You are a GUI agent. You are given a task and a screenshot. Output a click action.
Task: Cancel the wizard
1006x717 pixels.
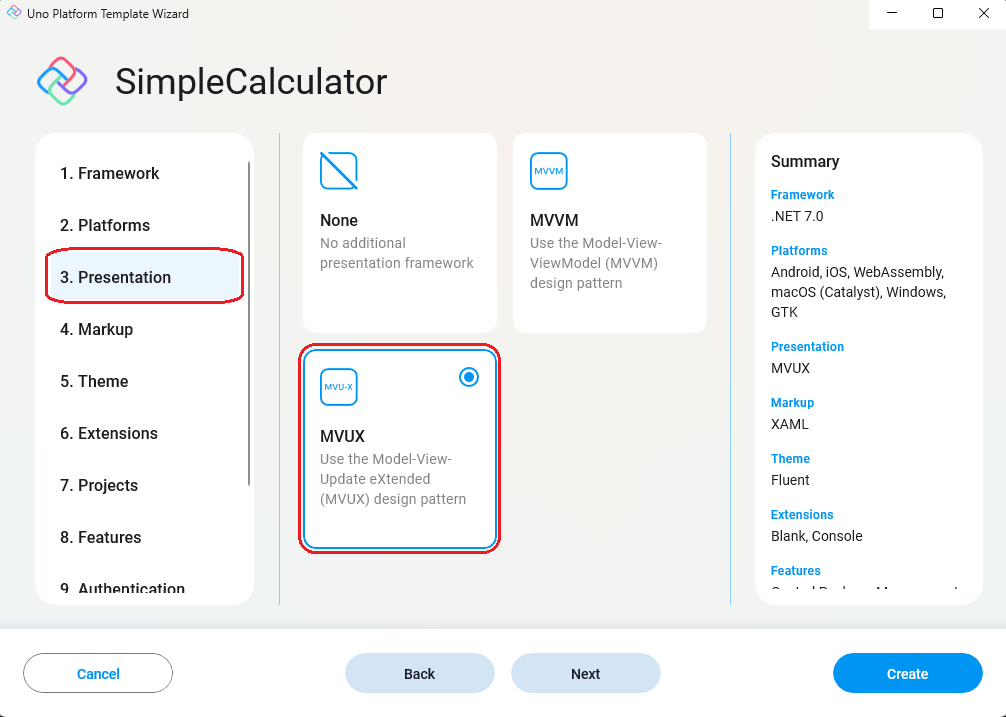click(x=97, y=673)
